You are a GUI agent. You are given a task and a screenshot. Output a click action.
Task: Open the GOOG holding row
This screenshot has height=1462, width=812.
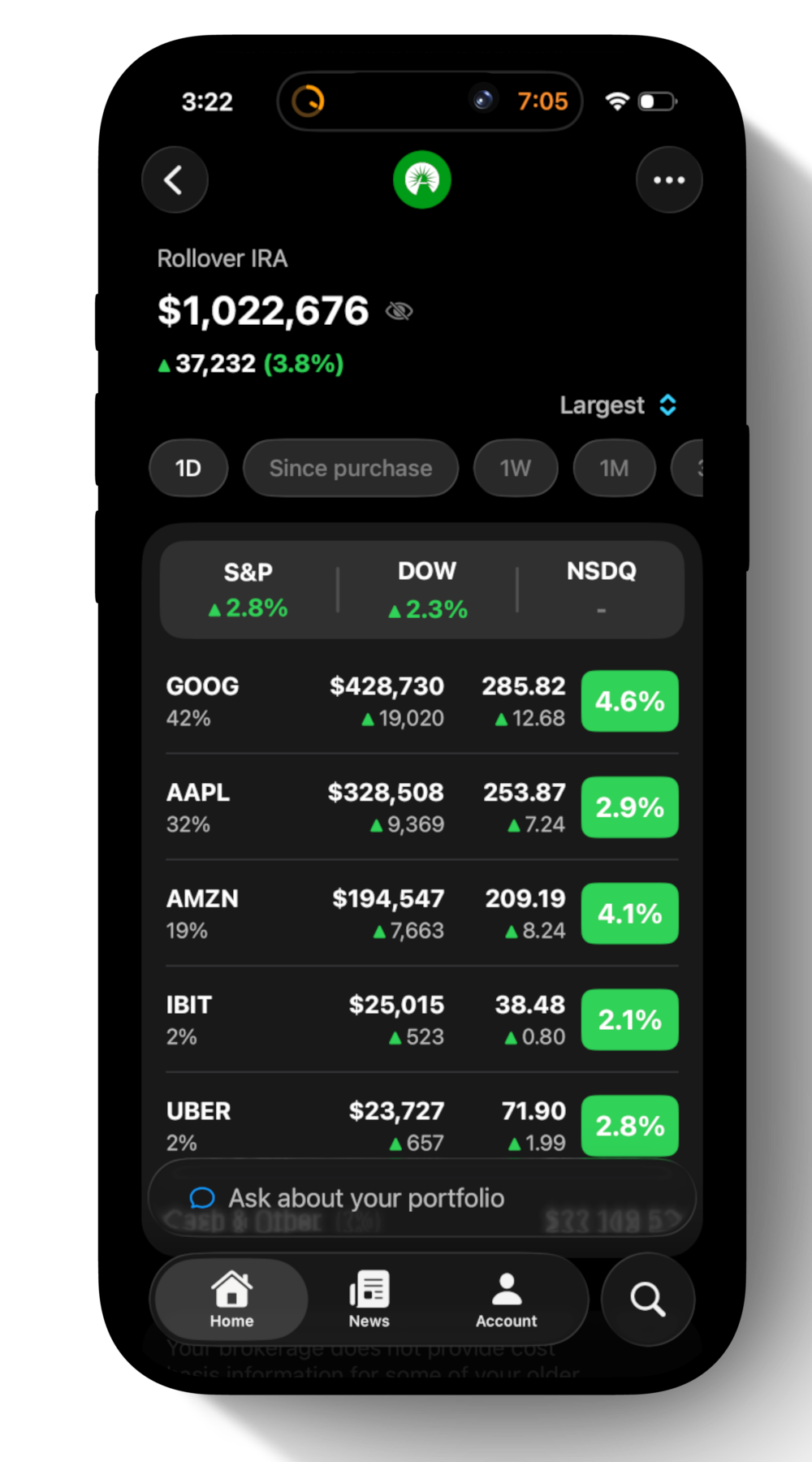coord(365,701)
